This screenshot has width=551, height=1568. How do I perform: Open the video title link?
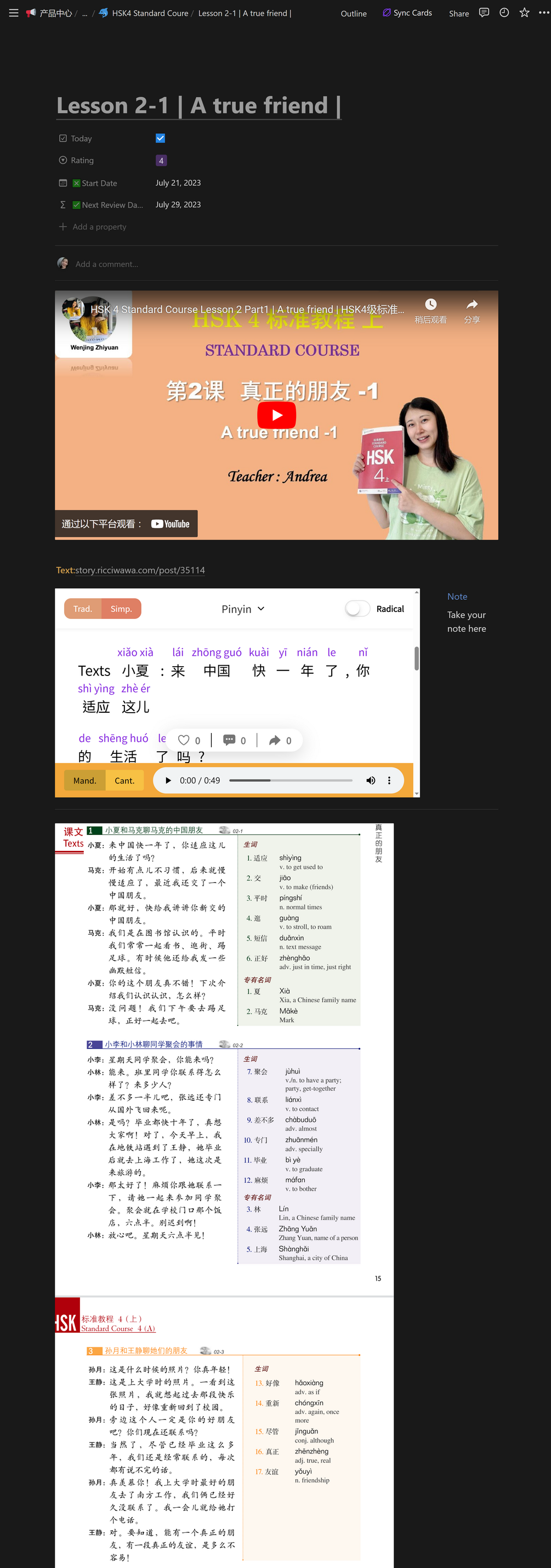247,309
